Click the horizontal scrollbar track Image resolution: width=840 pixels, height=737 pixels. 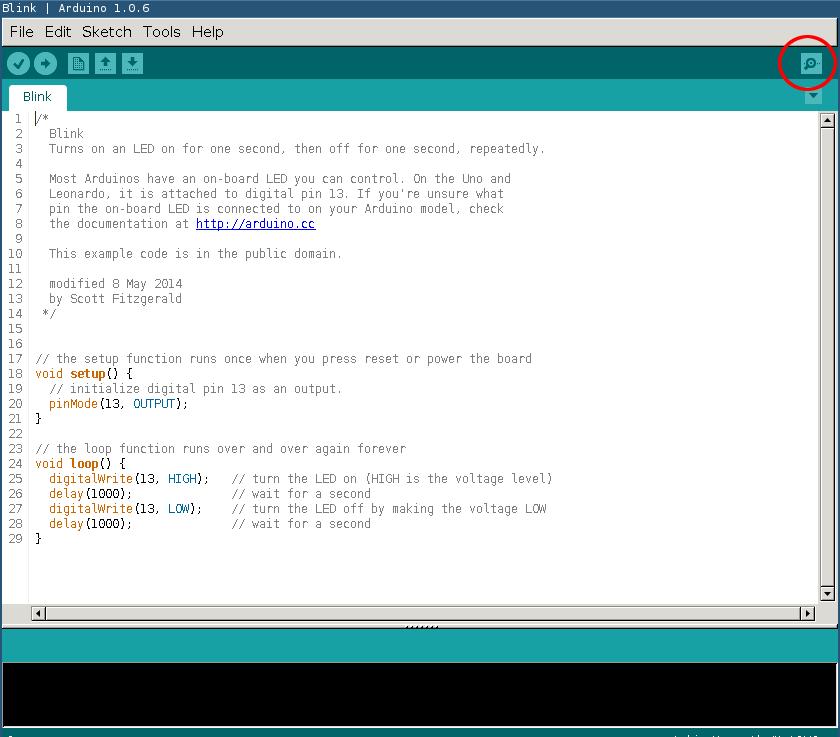pyautogui.click(x=423, y=613)
